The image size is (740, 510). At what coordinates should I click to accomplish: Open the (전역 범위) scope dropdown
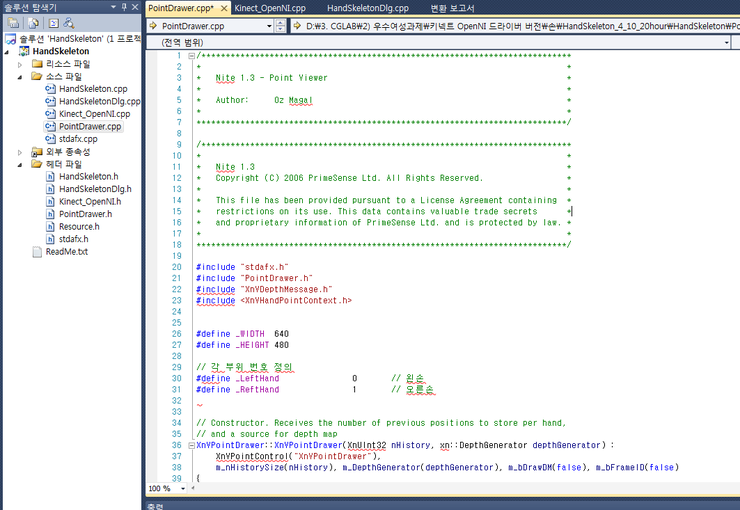click(726, 42)
